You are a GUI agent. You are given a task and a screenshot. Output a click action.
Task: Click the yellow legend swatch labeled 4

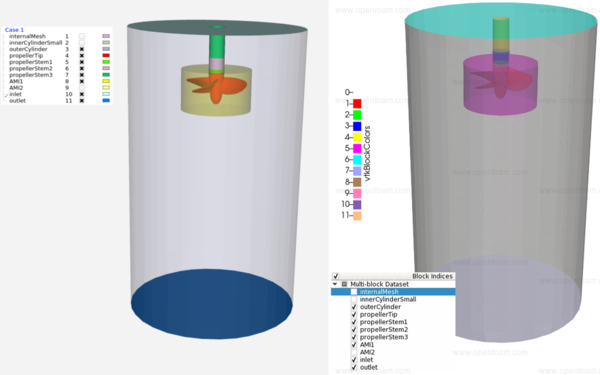[357, 137]
